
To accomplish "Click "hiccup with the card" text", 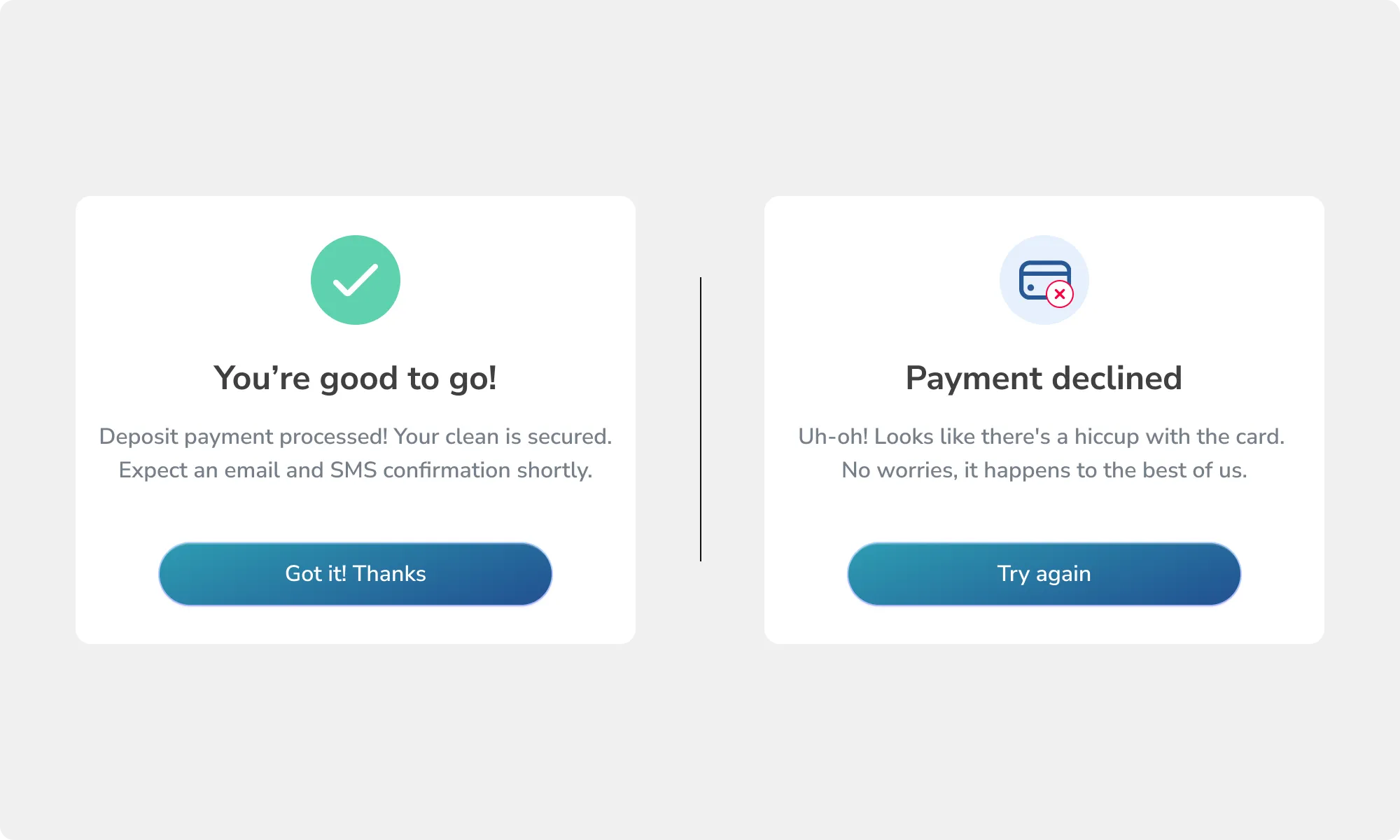I will point(1179,436).
